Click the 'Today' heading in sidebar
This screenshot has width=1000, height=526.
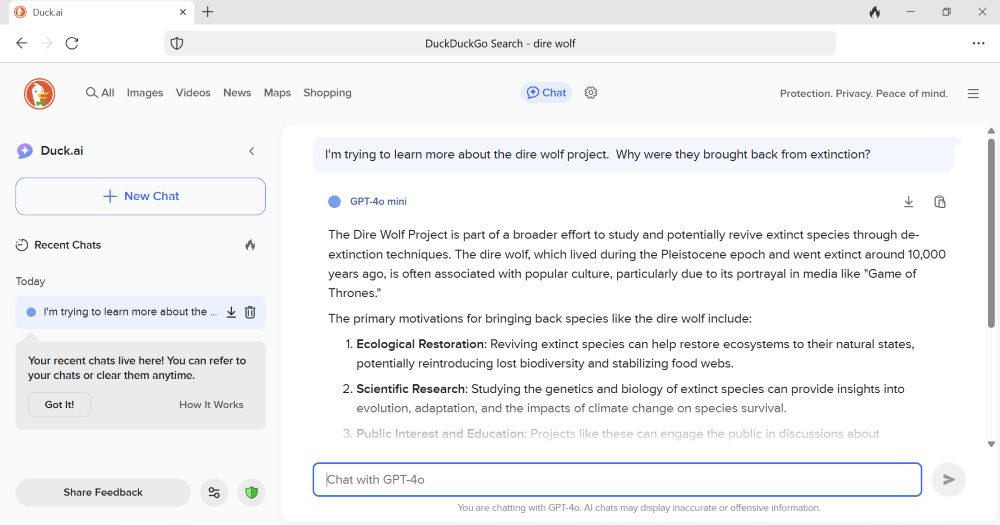[x=31, y=281]
